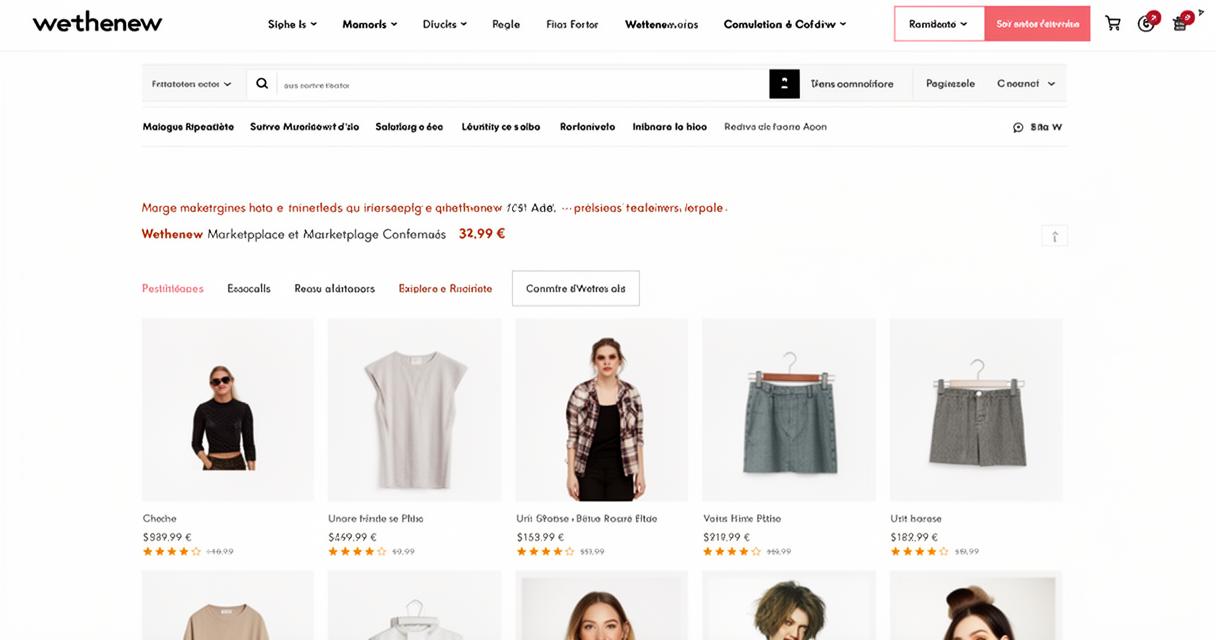Click the Conmtre d'Wetres als button
The width and height of the screenshot is (1216, 640).
click(x=575, y=288)
